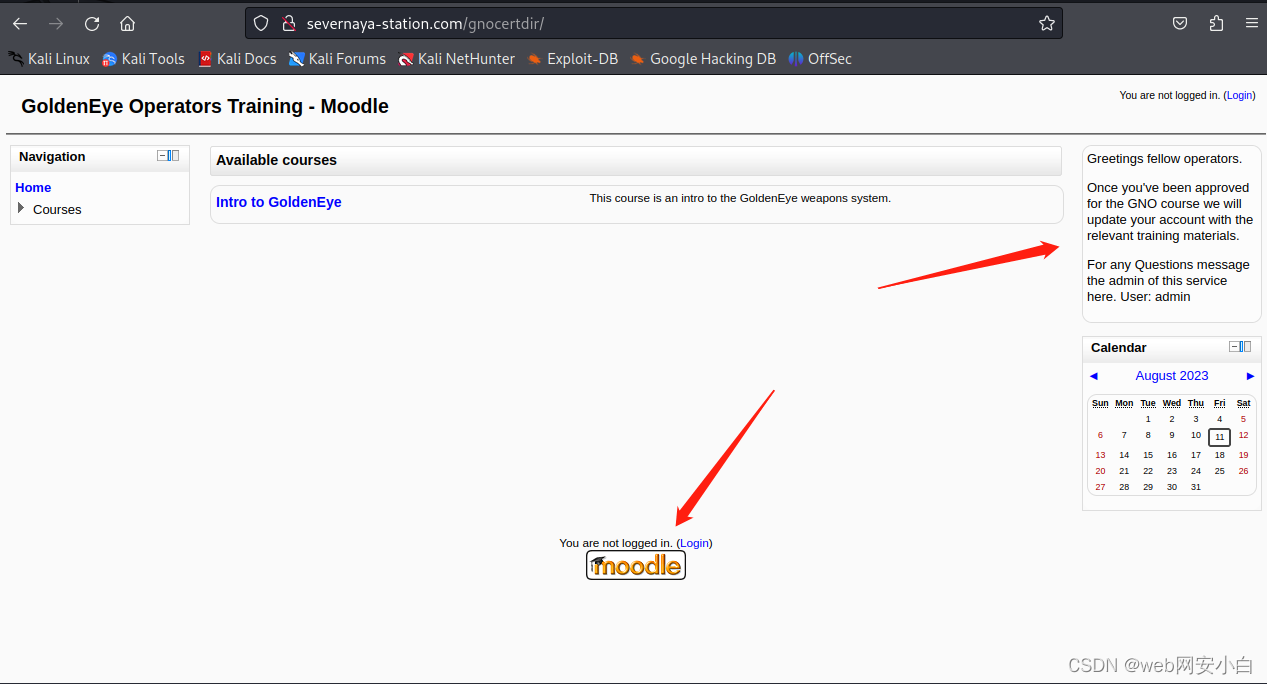The height and width of the screenshot is (684, 1267).
Task: Click the shield tracking protection icon
Action: click(261, 23)
